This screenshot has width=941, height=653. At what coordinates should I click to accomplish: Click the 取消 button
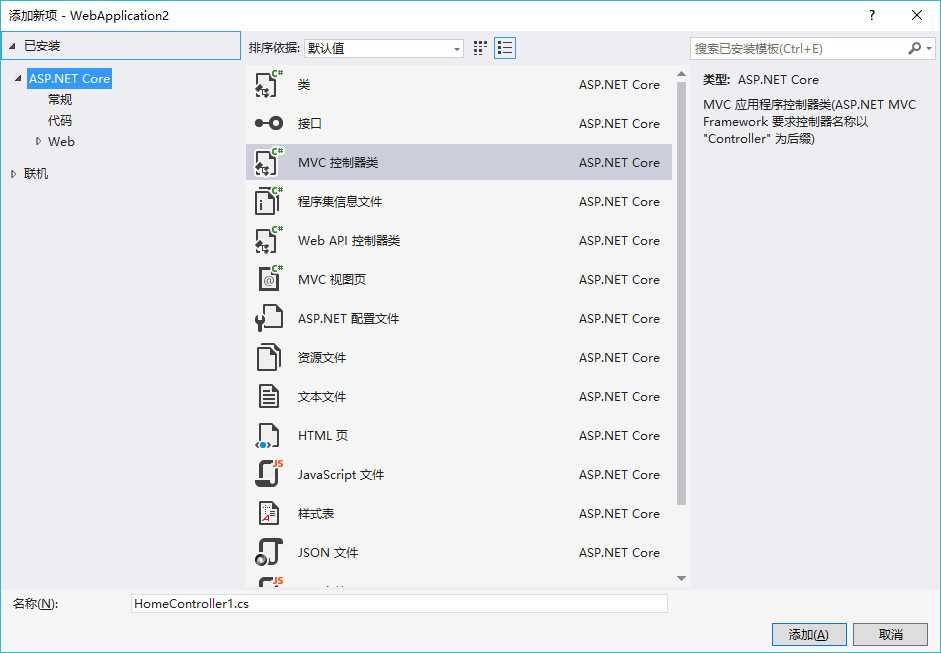click(890, 634)
